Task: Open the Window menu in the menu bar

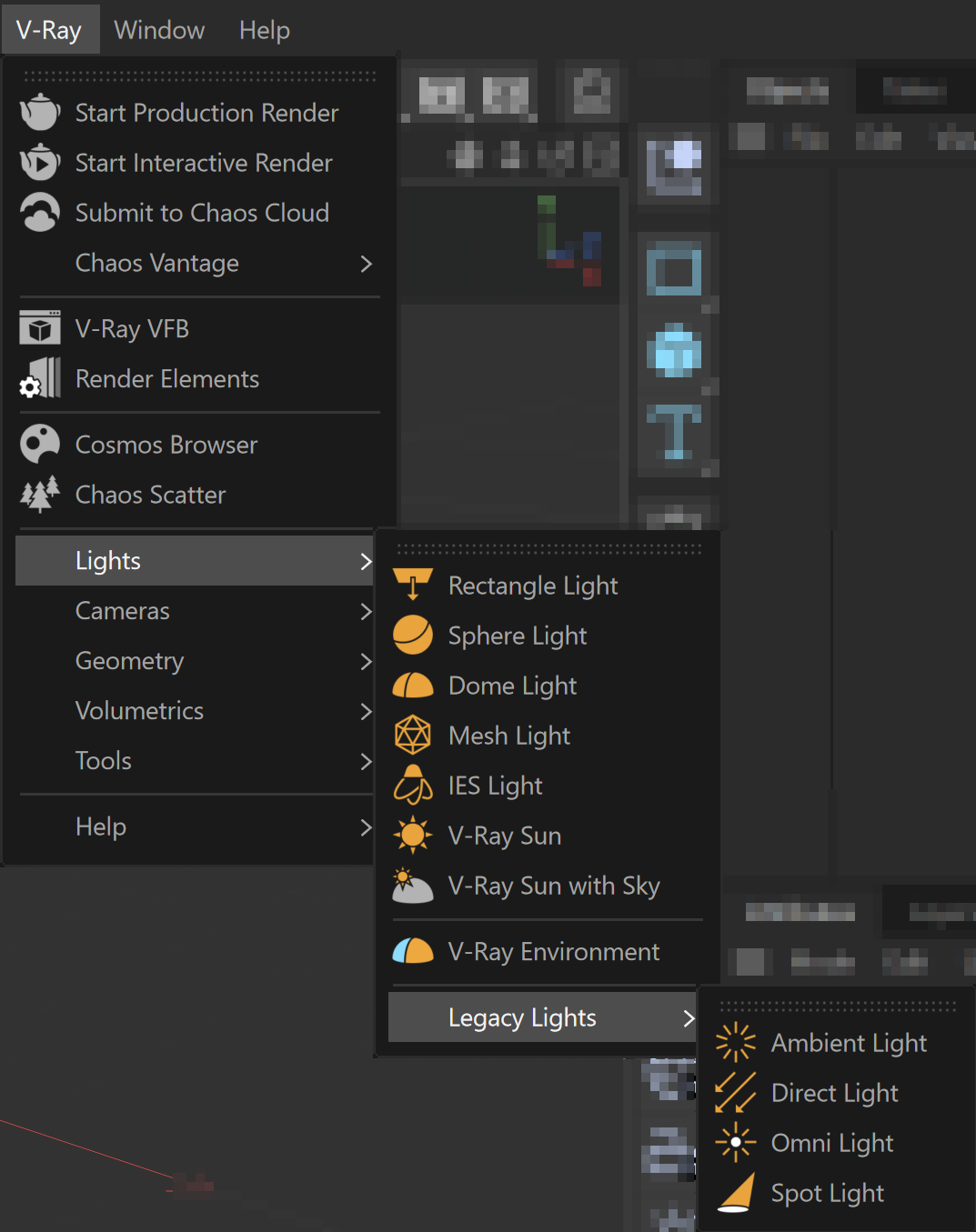Action: 159,30
